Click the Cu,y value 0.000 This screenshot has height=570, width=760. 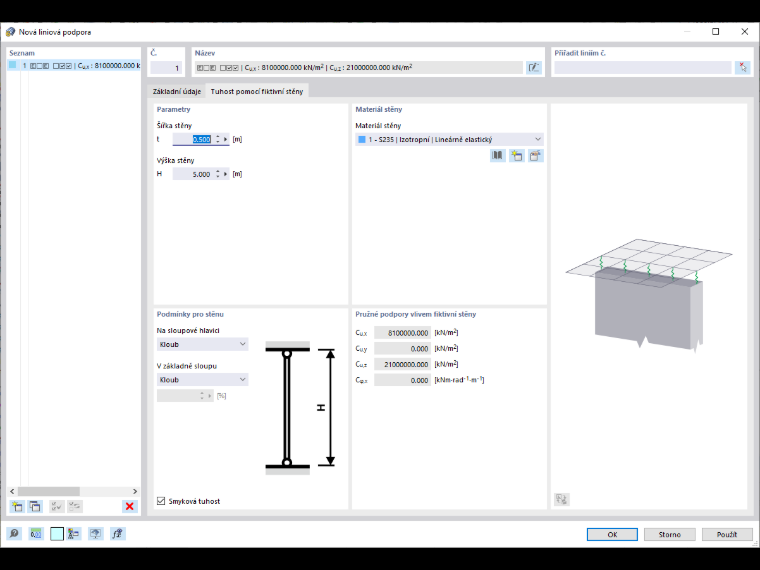click(x=402, y=348)
